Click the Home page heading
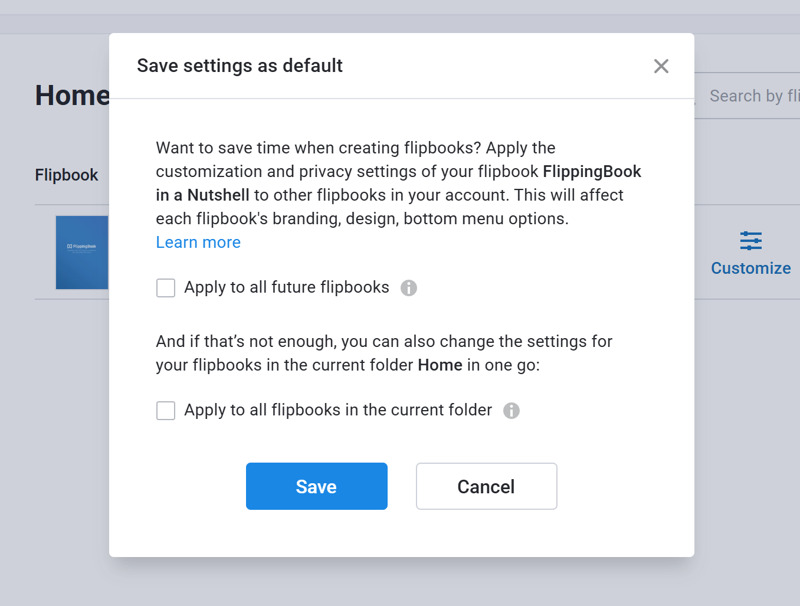This screenshot has height=606, width=800. point(72,95)
